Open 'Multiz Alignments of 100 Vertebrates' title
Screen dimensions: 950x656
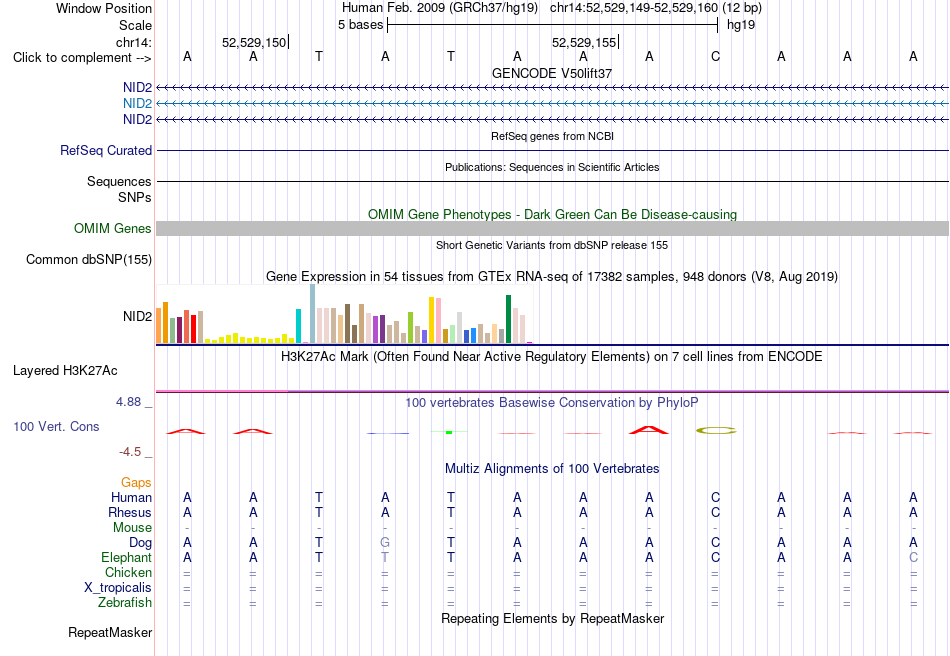[552, 469]
